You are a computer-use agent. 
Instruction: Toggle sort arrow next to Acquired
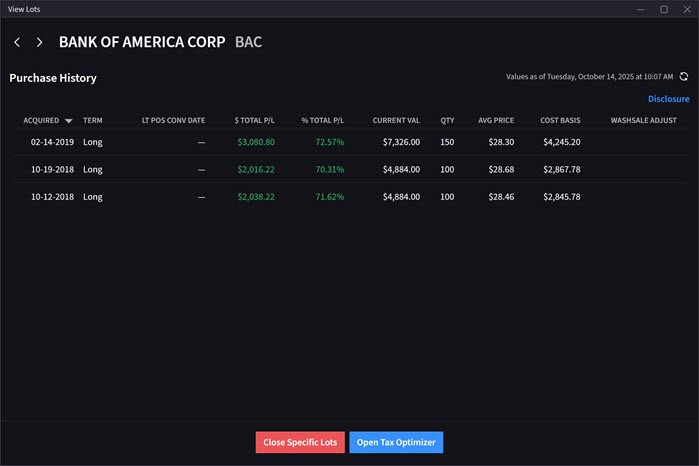point(69,121)
